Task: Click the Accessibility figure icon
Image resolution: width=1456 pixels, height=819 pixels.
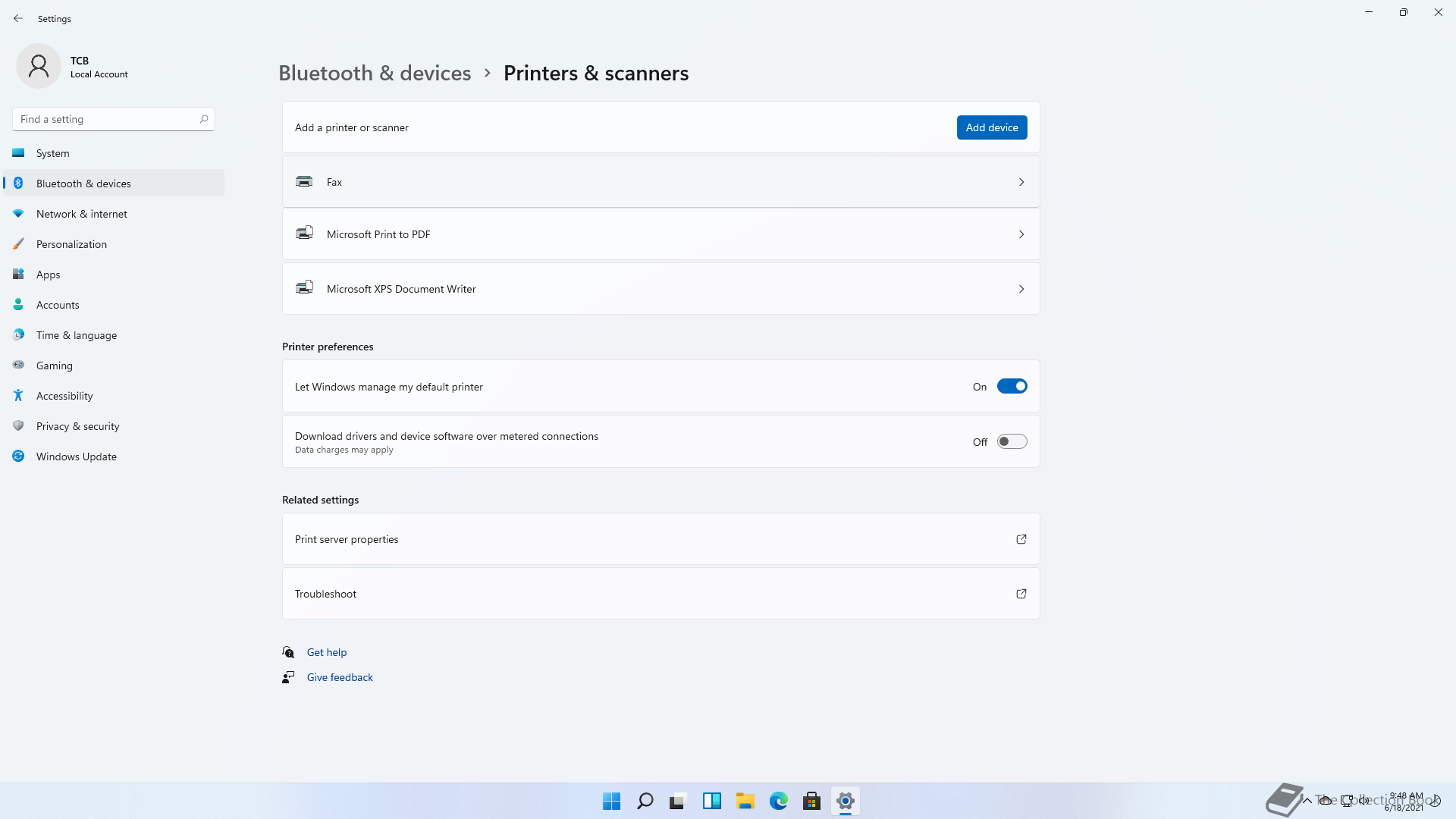Action: pyautogui.click(x=18, y=396)
